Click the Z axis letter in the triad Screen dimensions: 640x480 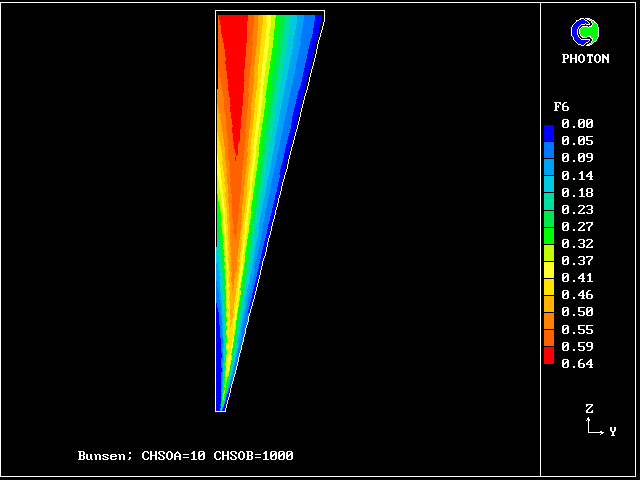[x=590, y=409]
